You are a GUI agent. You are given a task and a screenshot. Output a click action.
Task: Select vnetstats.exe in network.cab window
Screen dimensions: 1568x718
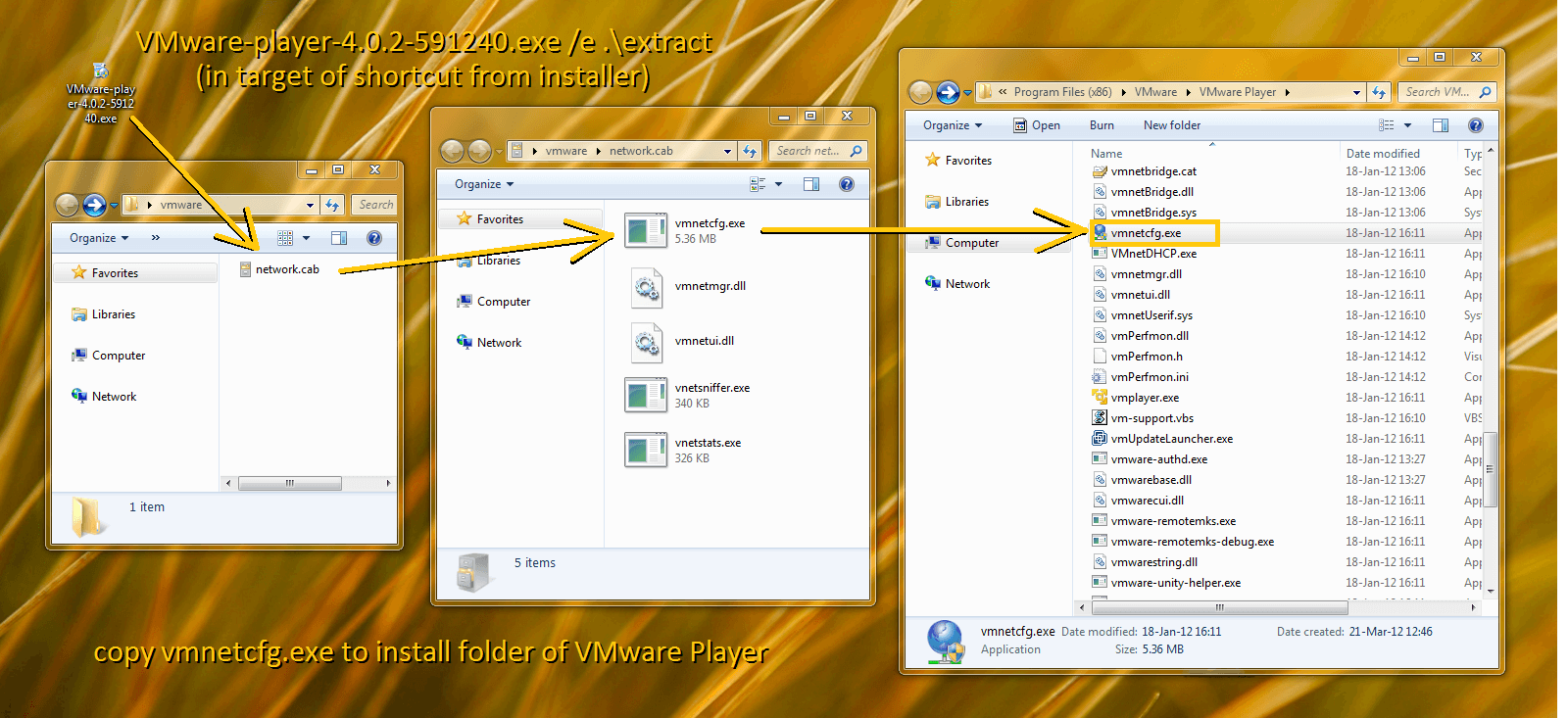(x=682, y=450)
